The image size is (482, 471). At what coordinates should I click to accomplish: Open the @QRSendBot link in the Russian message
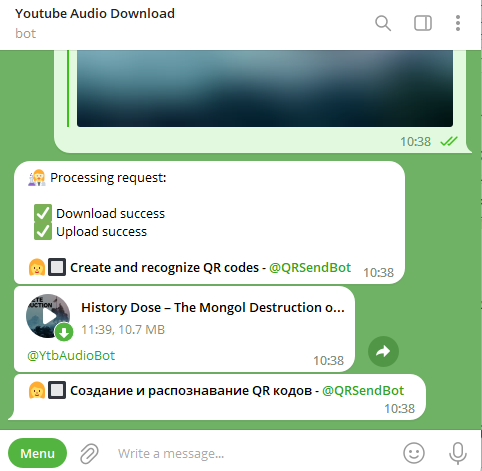tap(363, 390)
